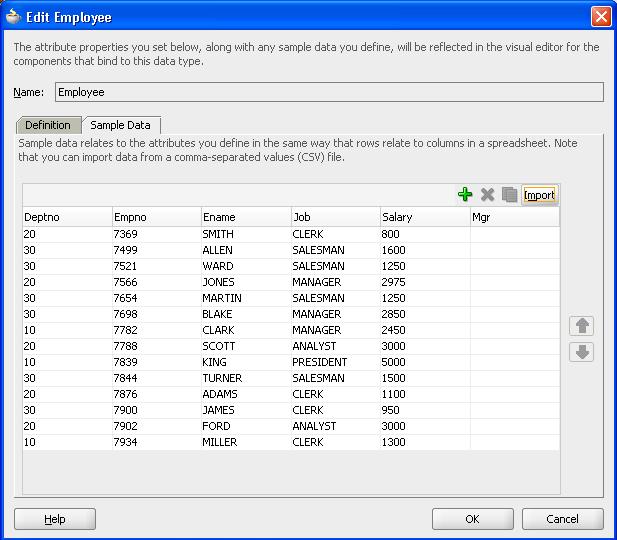
Task: Close the Edit Employee window
Action: point(600,17)
